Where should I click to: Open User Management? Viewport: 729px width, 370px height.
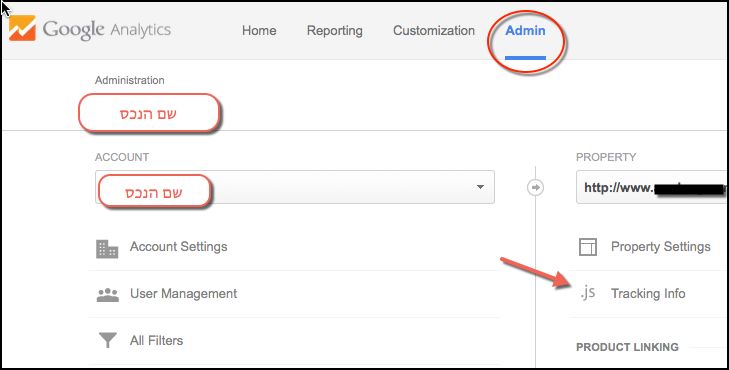click(183, 294)
